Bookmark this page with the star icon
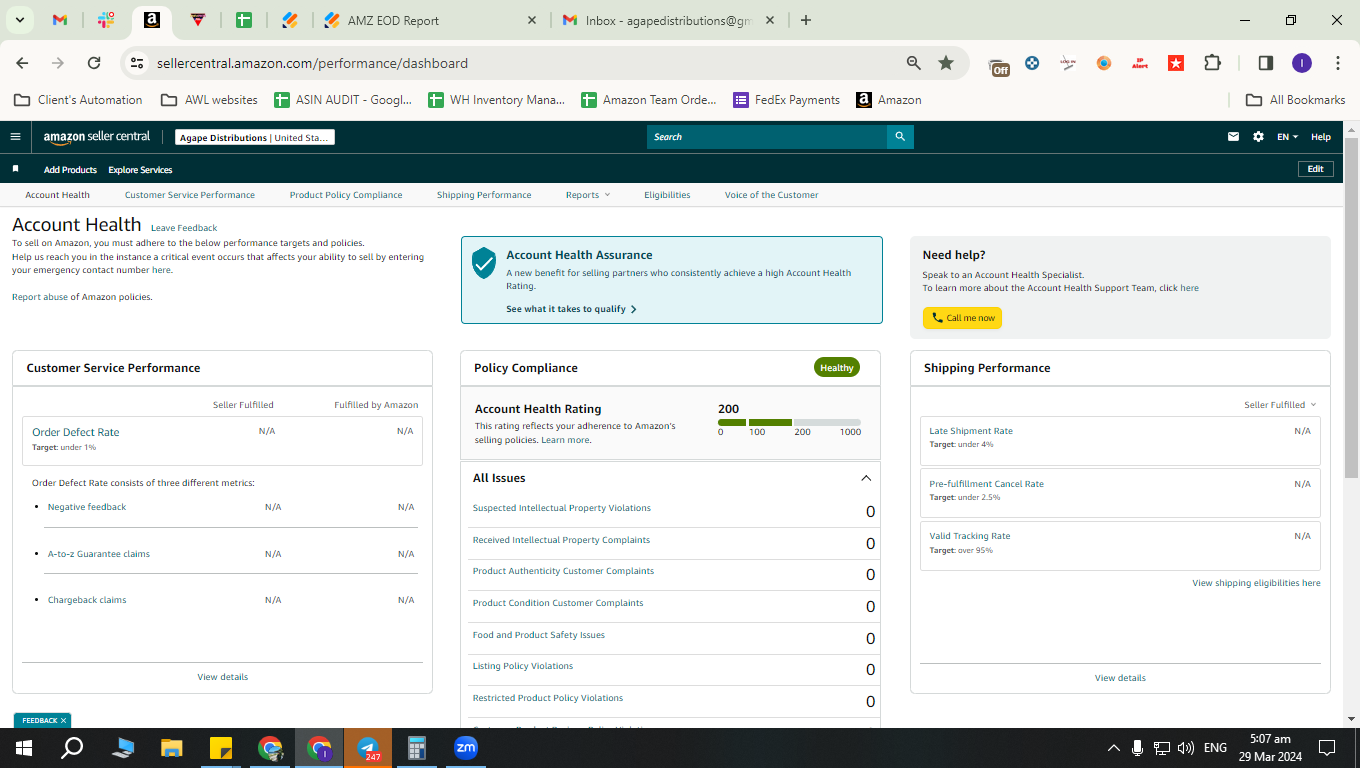 coord(946,63)
